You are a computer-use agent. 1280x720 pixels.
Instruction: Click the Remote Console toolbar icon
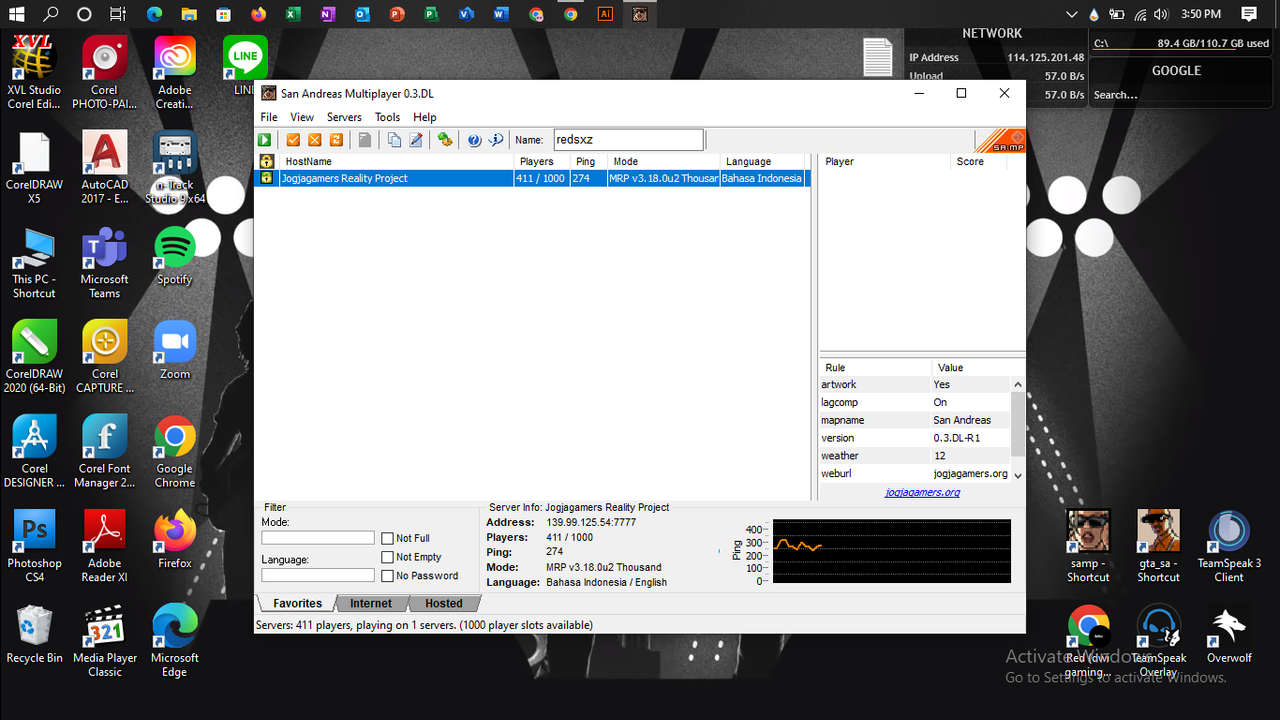445,140
